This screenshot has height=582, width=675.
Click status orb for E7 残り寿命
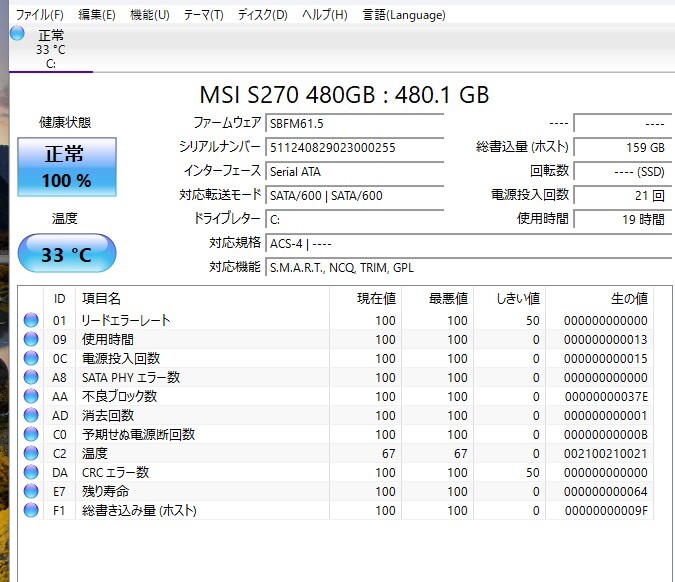[x=31, y=491]
